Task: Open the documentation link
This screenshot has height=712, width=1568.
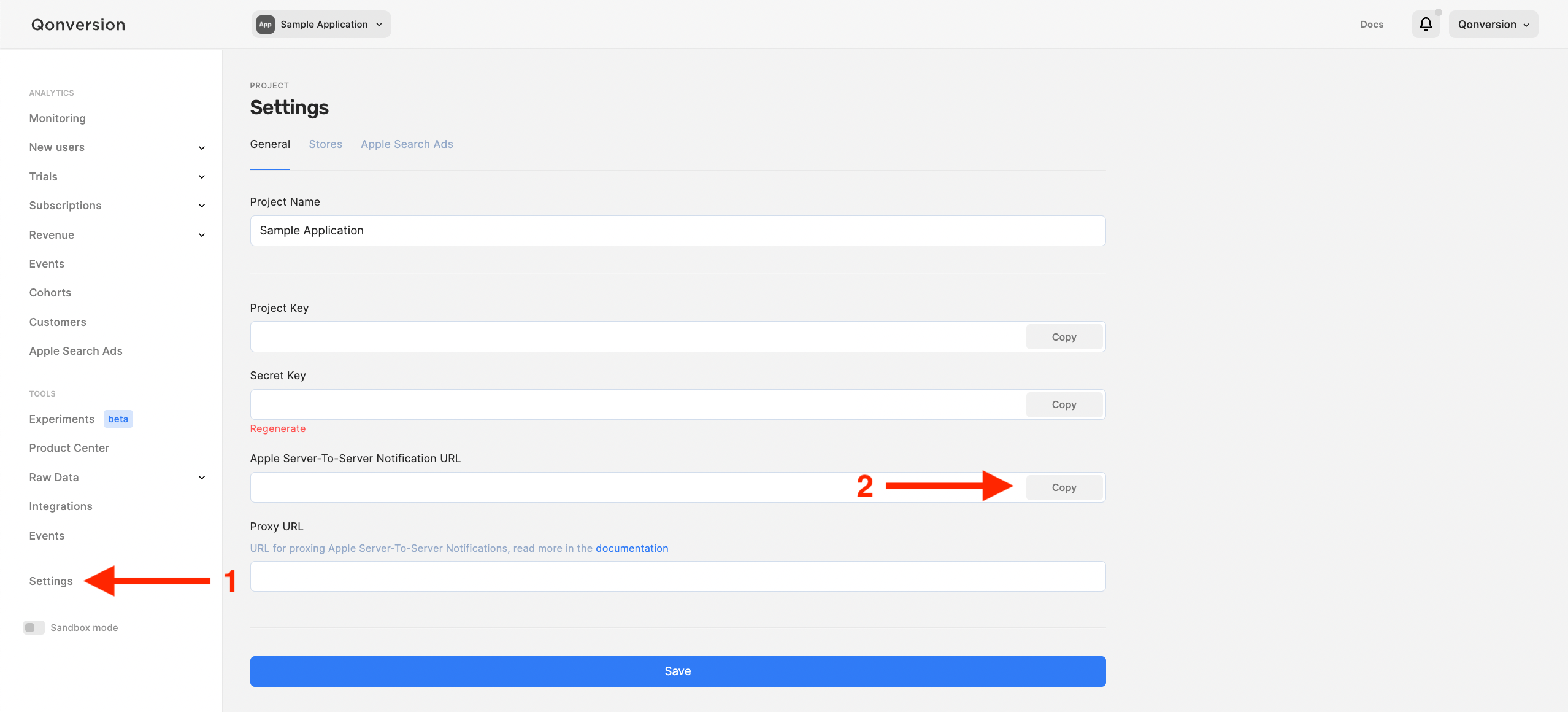Action: pos(632,548)
